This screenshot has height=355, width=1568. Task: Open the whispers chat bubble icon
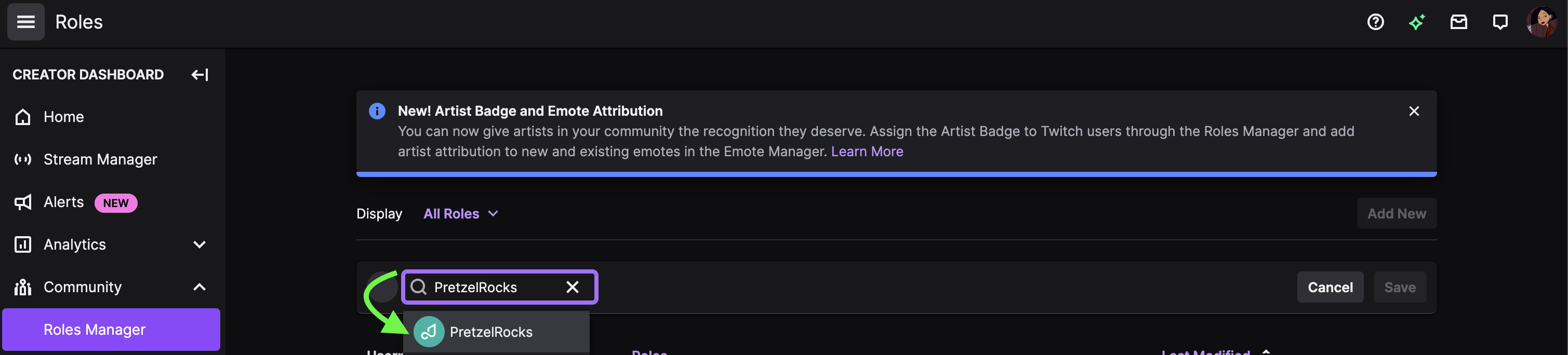(x=1500, y=22)
